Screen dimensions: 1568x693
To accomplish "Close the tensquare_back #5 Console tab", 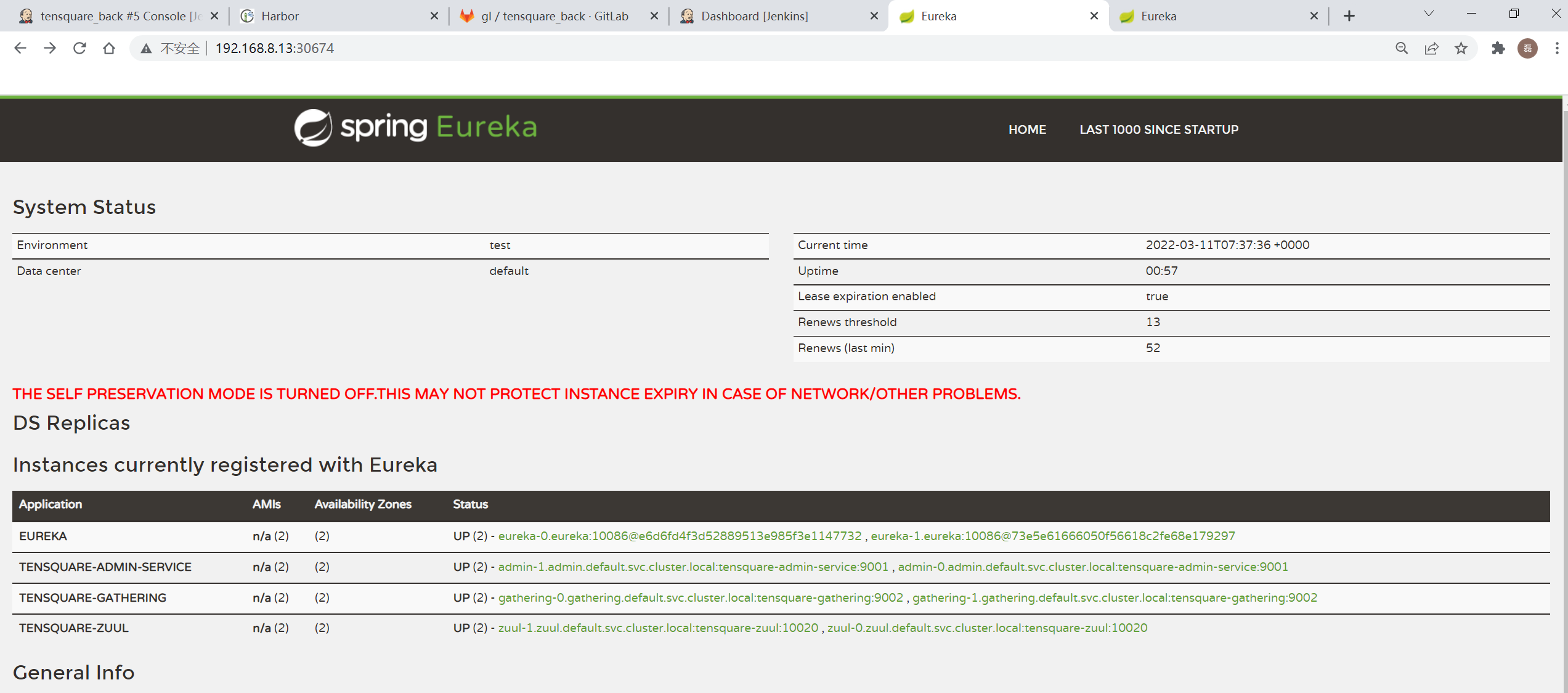I will point(214,16).
